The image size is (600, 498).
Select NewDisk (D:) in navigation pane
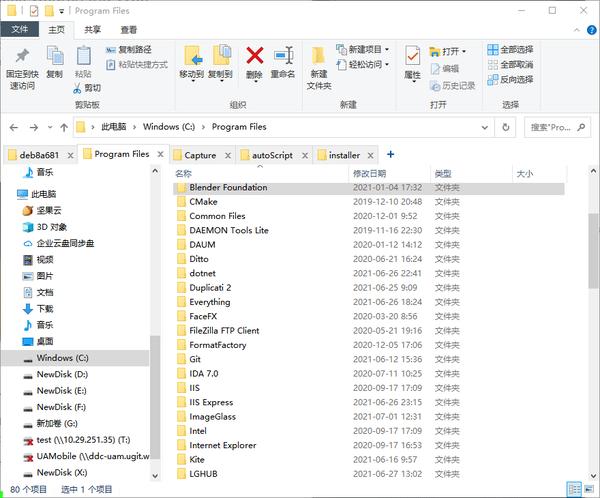(62, 374)
